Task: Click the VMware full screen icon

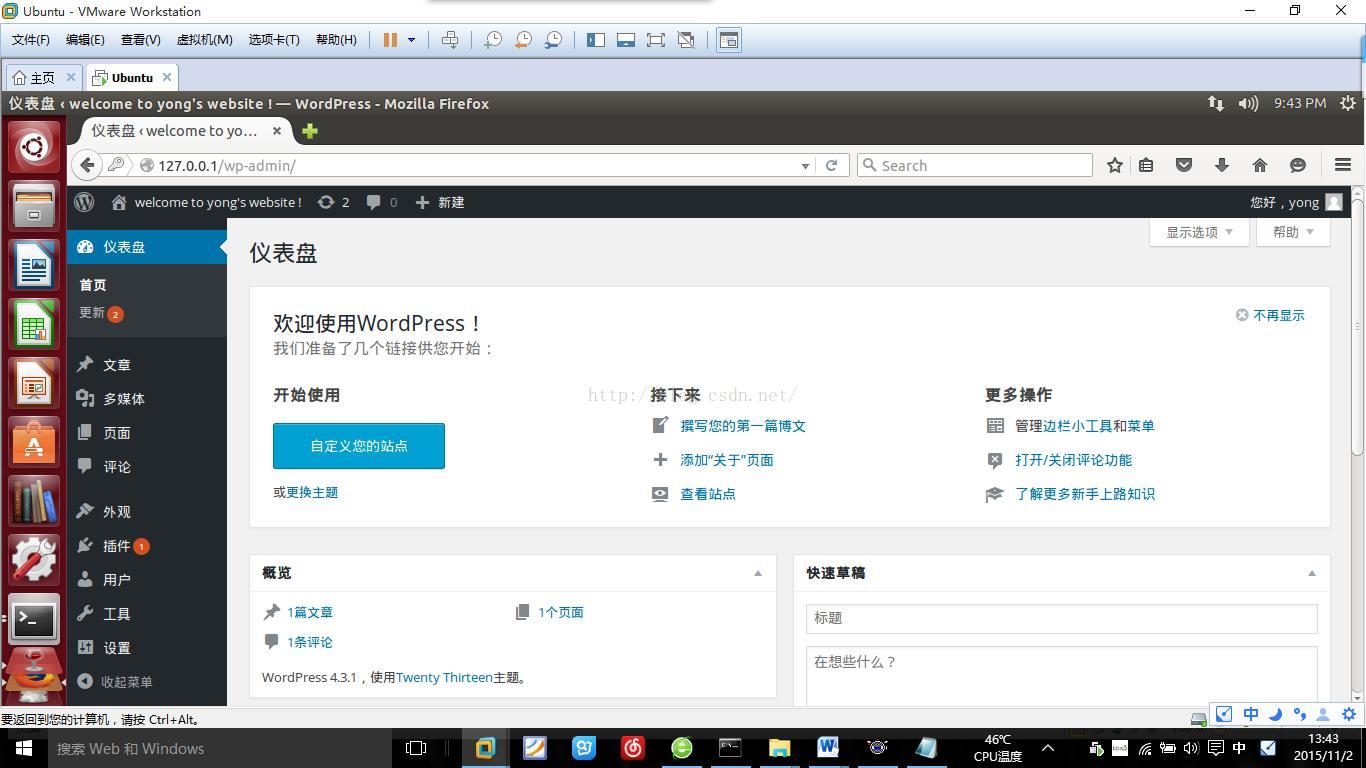Action: coord(655,40)
